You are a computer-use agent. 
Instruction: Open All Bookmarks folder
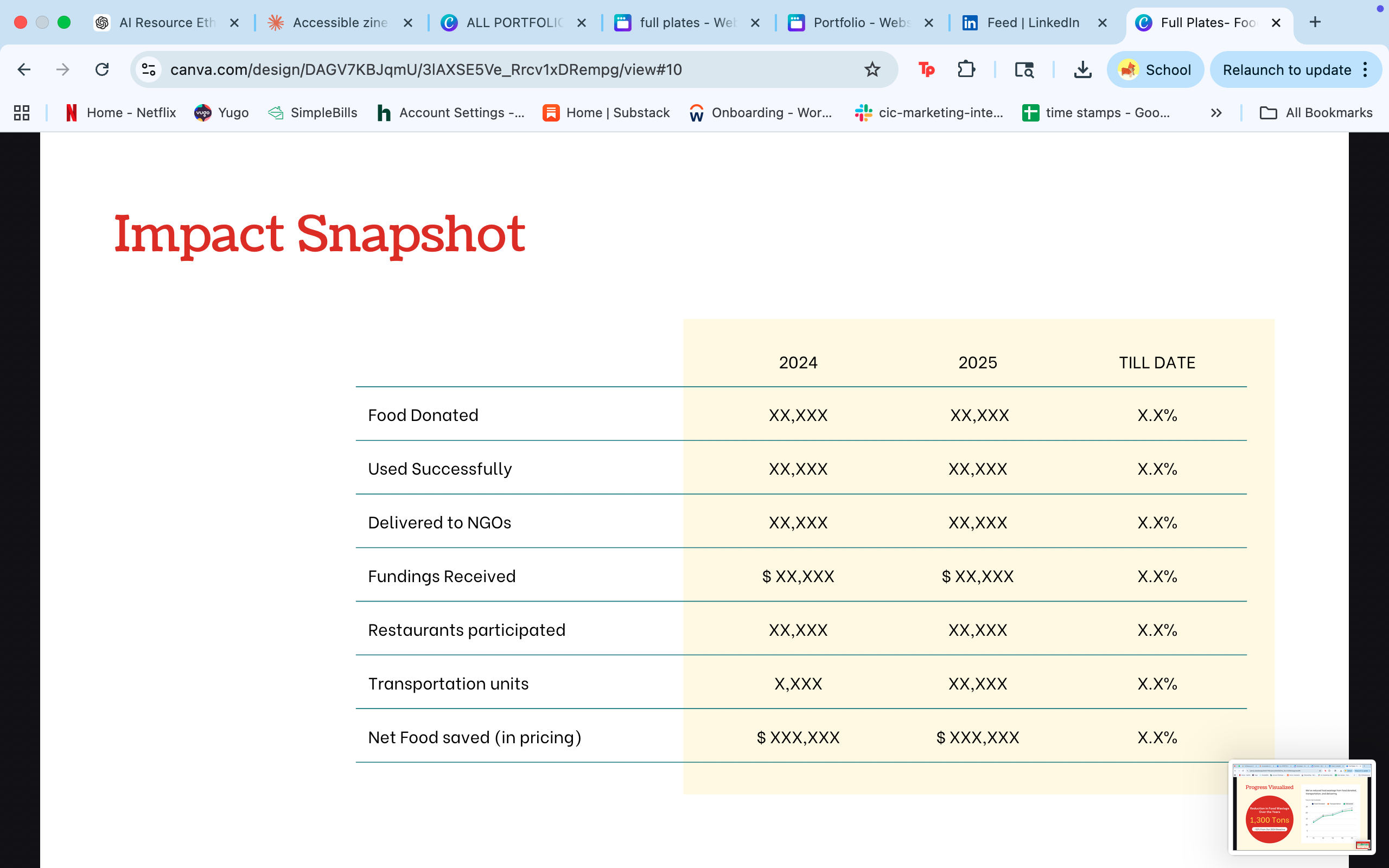pyautogui.click(x=1316, y=112)
